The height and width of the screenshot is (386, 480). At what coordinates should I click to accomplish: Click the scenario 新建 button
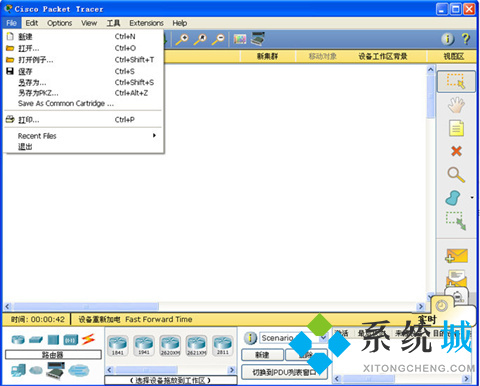pyautogui.click(x=262, y=355)
